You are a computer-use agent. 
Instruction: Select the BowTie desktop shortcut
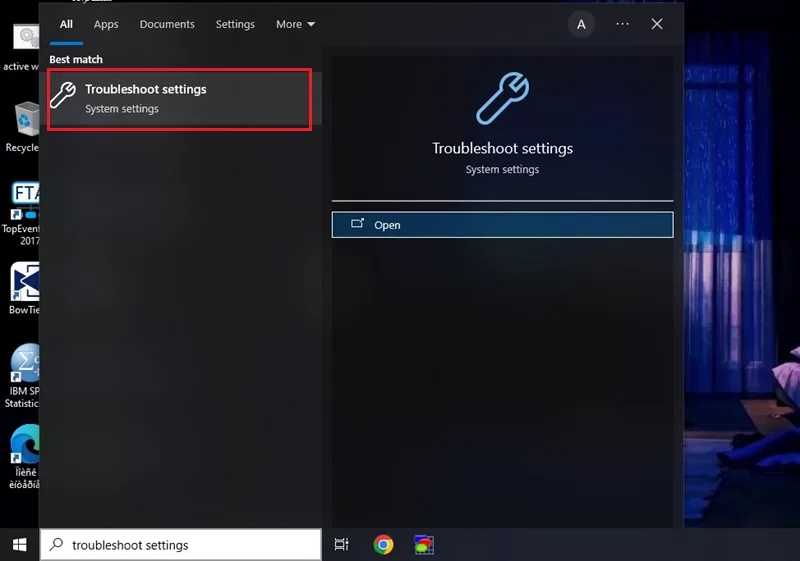(23, 288)
